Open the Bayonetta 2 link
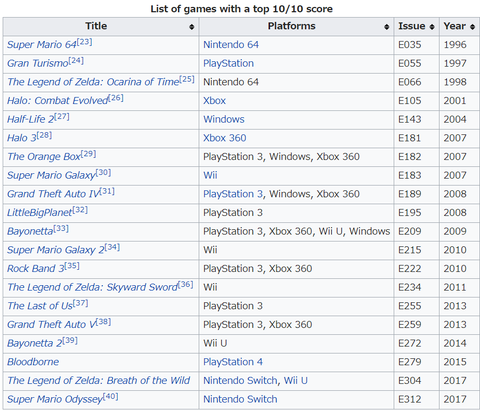 click(35, 343)
